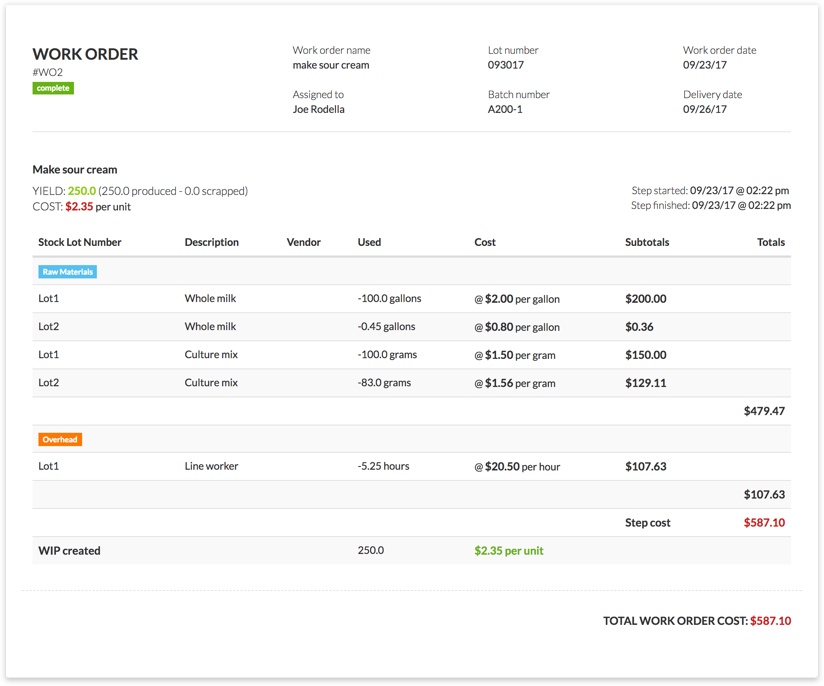Viewport: 824px width, 686px height.
Task: Select the '$150.00' subtotal
Action: (x=646, y=355)
